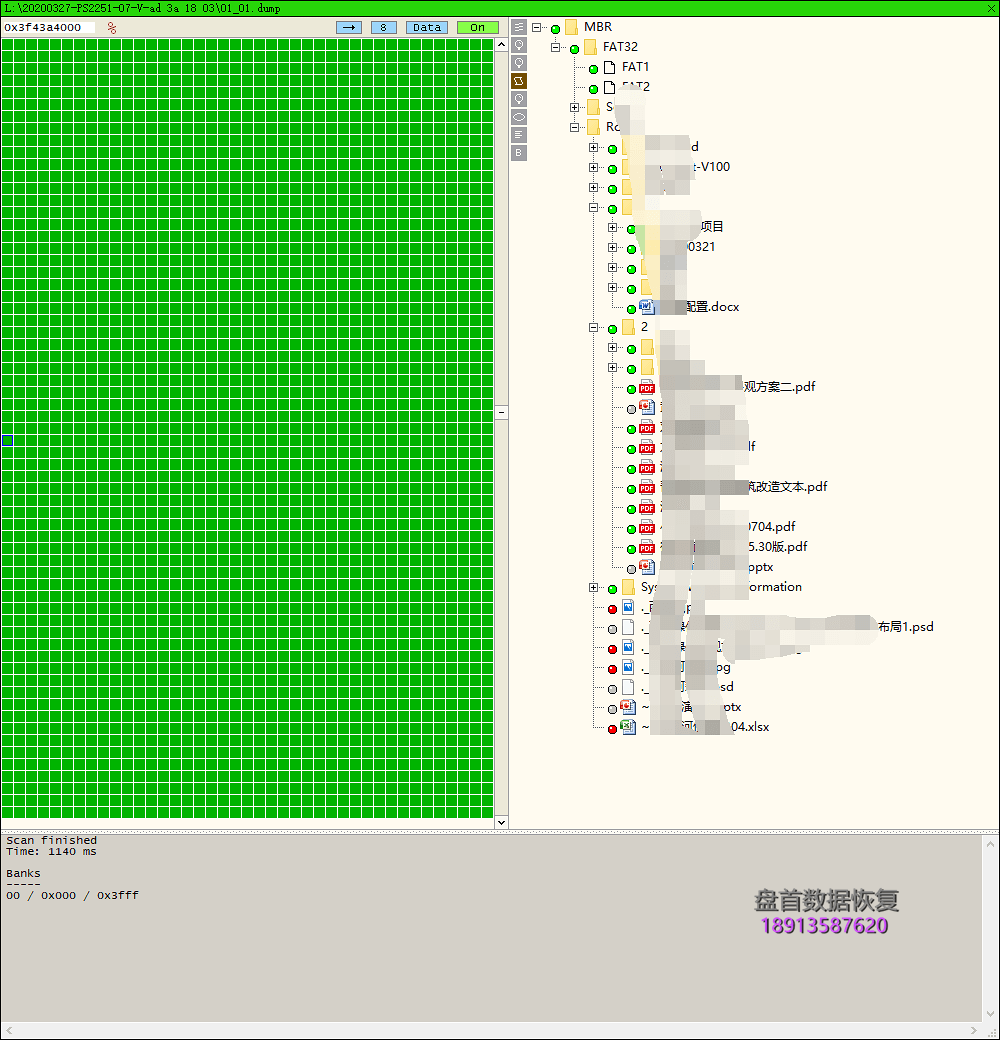The width and height of the screenshot is (1000, 1040).
Task: Click the FAT1 file page icon
Action: (x=609, y=67)
